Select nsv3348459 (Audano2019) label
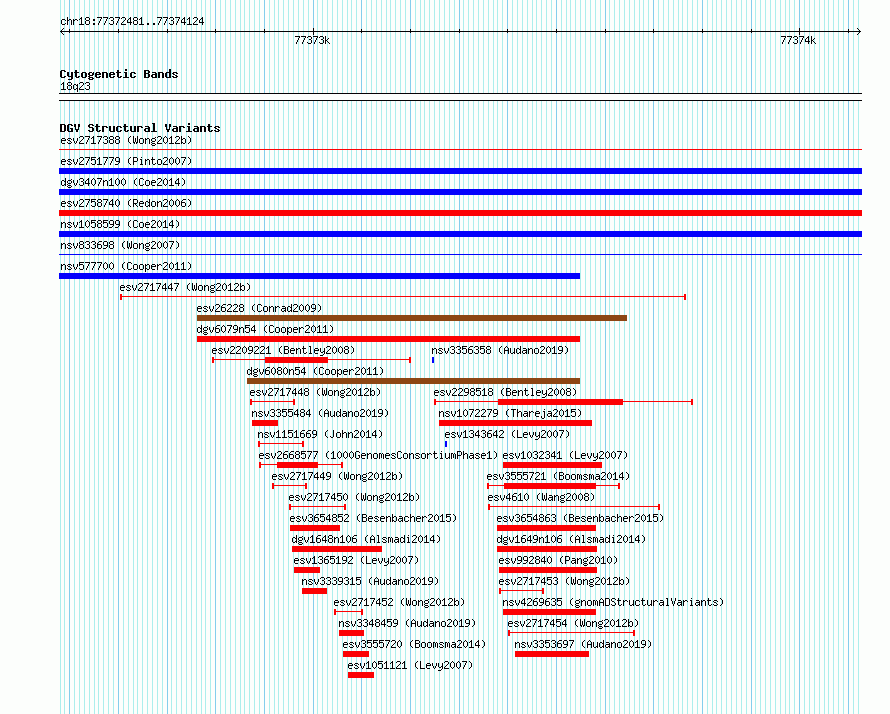Image resolution: width=890 pixels, height=714 pixels. (x=407, y=623)
